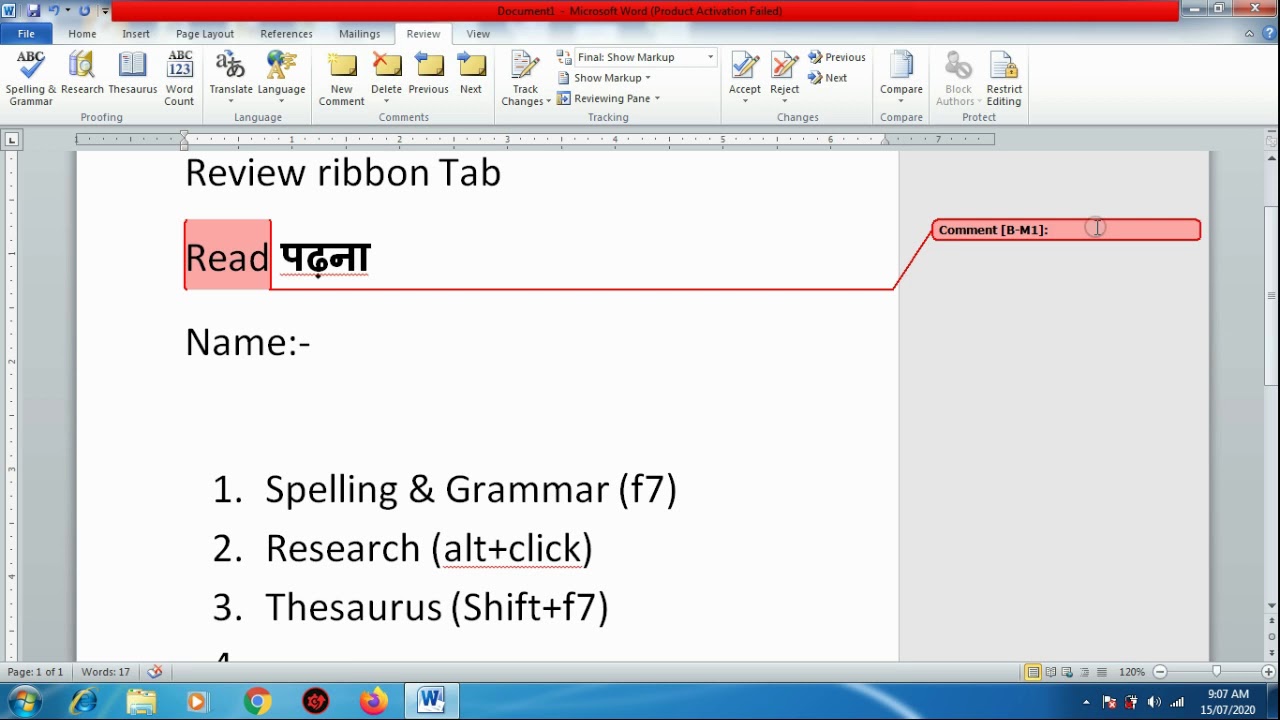Viewport: 1280px width, 720px height.
Task: Click inside the Comment [B-M1] balloon
Action: click(x=1066, y=230)
